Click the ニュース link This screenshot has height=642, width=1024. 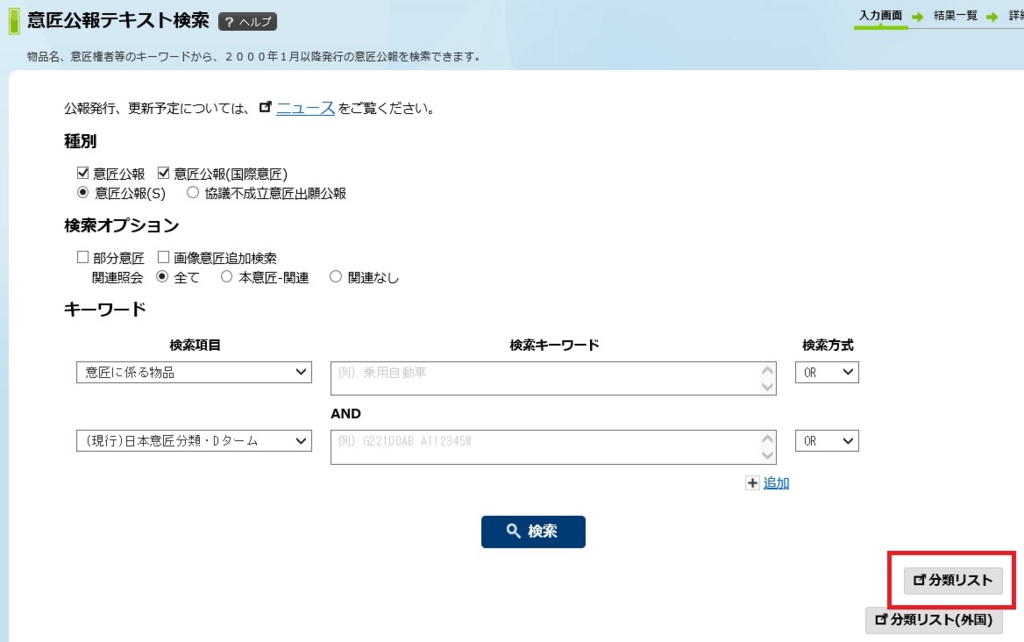[306, 108]
